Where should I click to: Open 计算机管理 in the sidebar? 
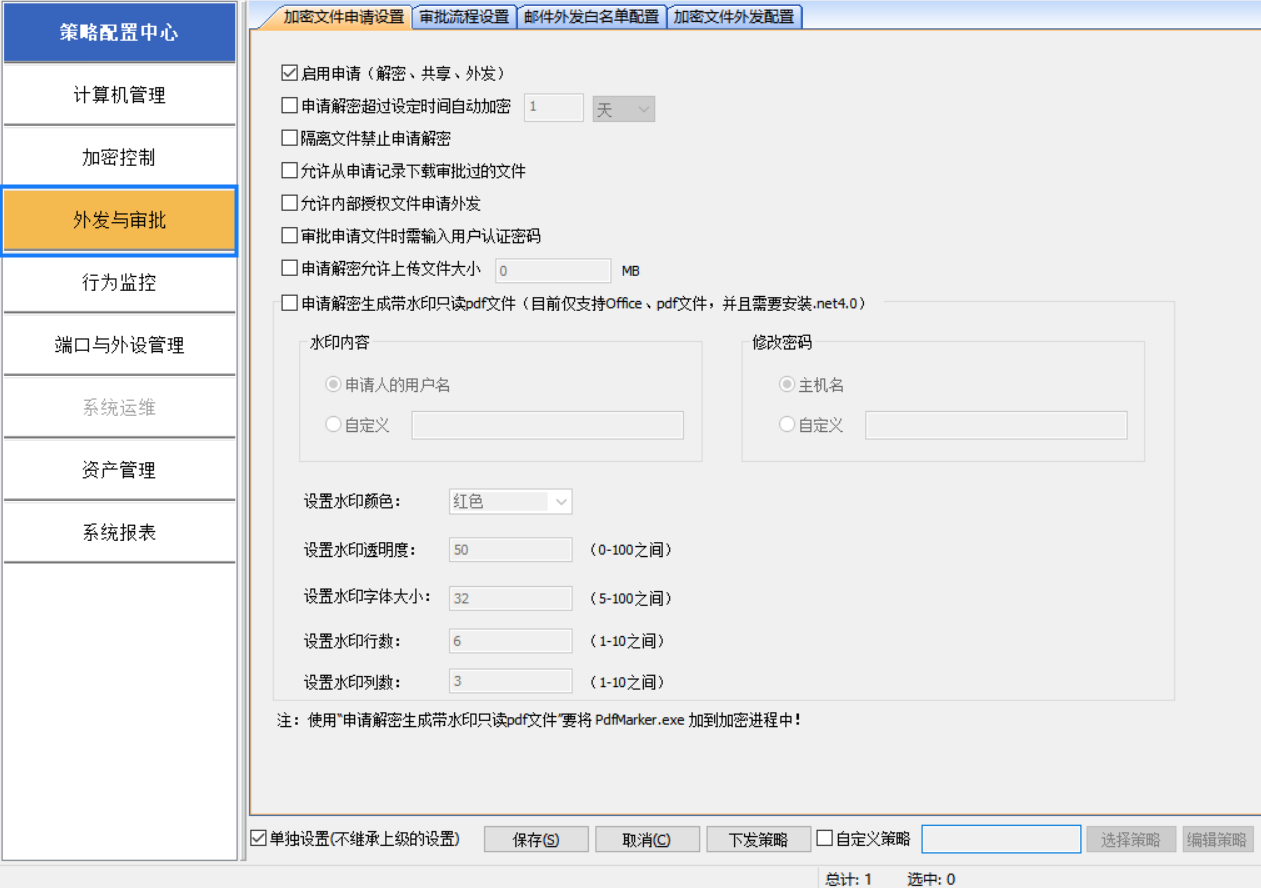click(119, 95)
